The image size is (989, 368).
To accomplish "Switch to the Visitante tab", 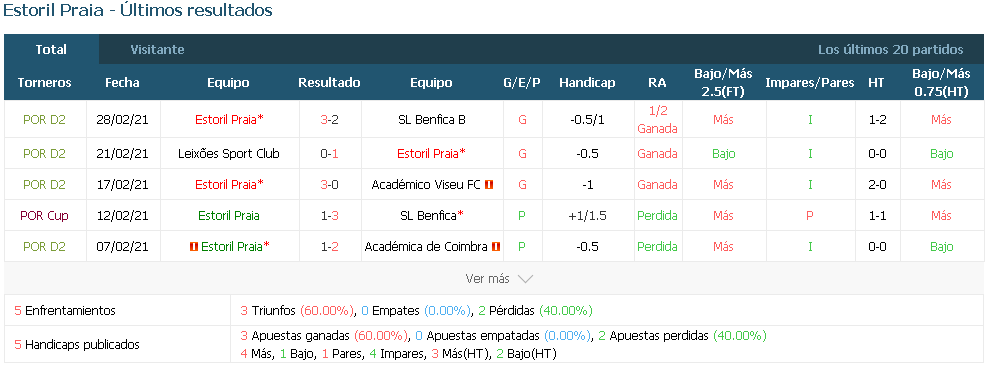I will click(157, 49).
